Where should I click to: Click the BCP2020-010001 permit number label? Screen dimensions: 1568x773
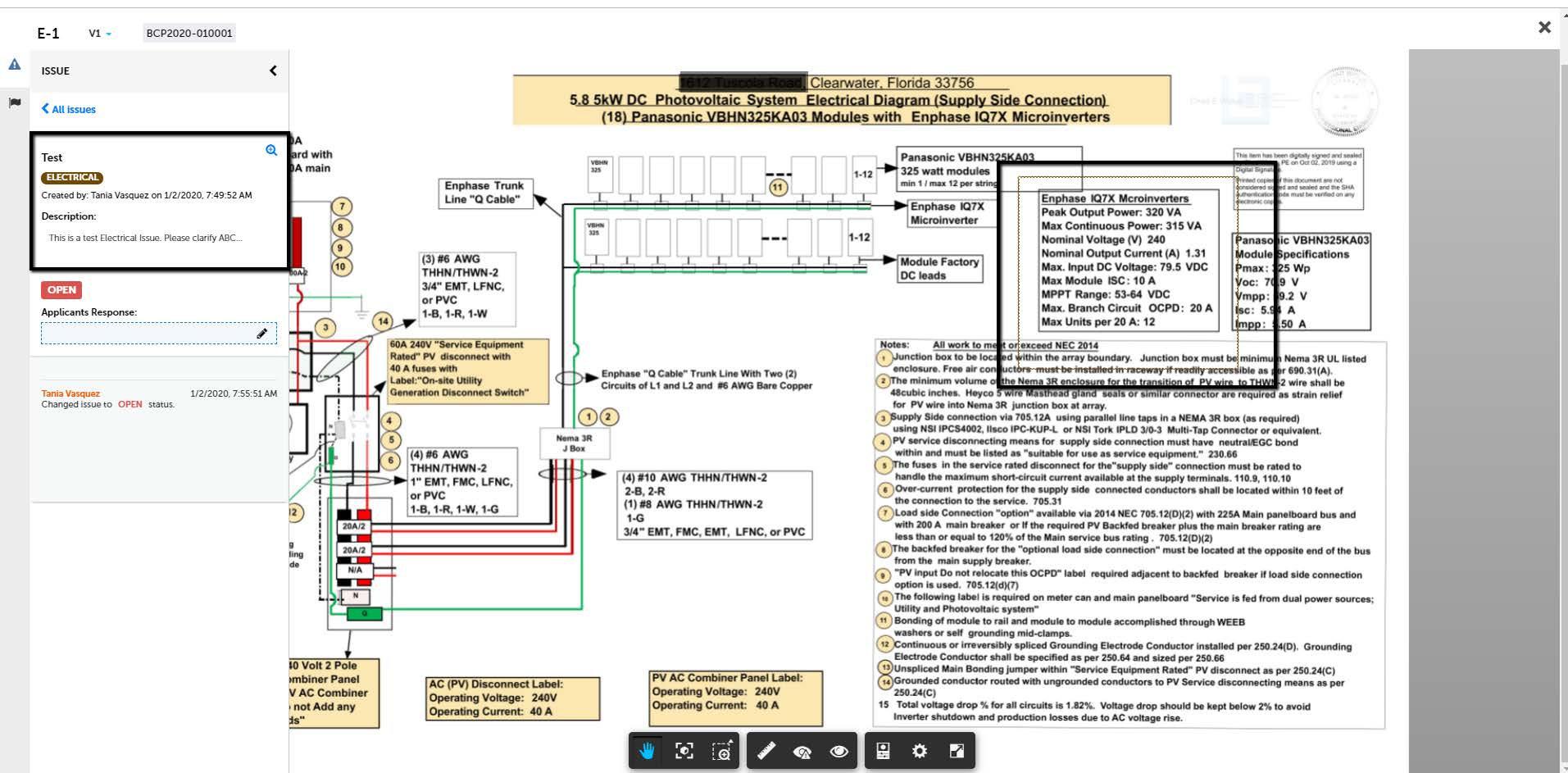click(189, 34)
